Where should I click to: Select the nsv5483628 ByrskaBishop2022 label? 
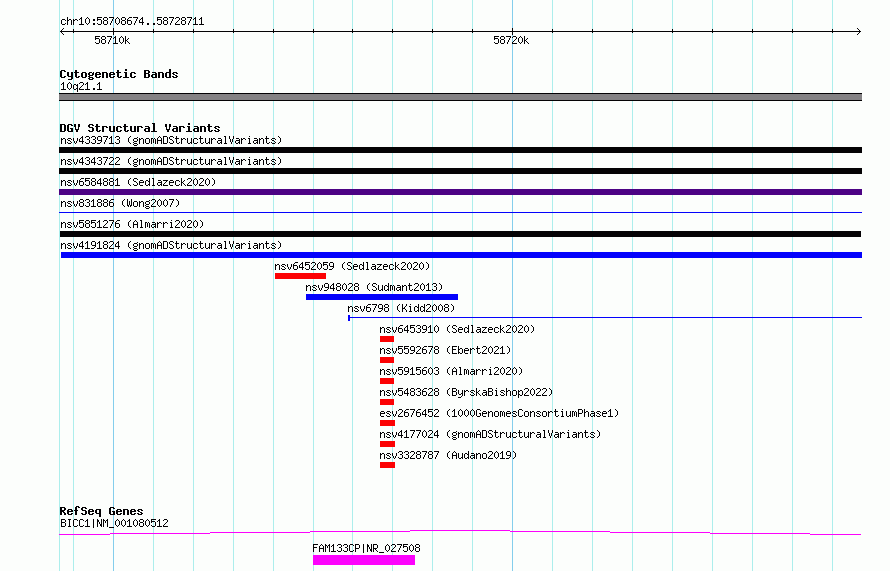pos(466,392)
